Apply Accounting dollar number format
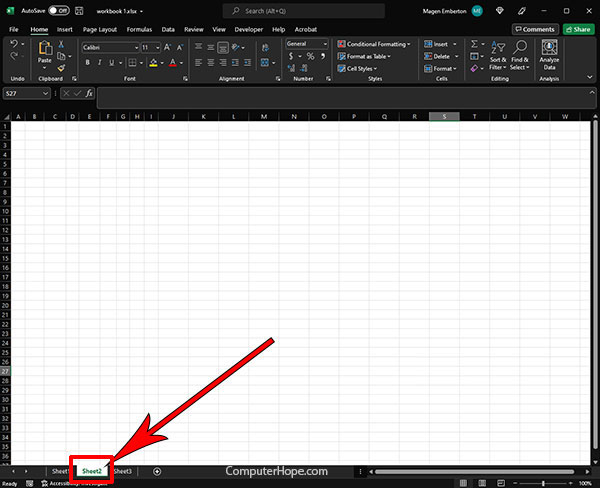Image resolution: width=600 pixels, height=488 pixels. [x=291, y=56]
